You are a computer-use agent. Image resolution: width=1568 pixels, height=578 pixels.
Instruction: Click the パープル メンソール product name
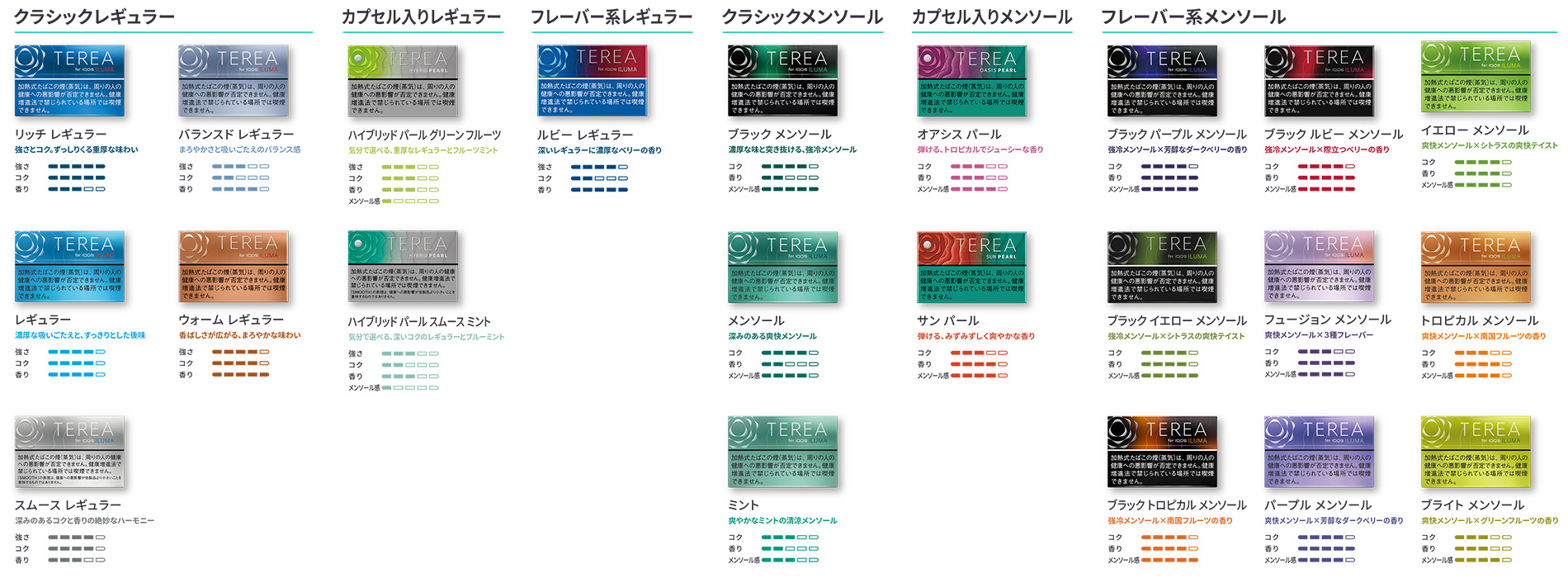tap(1317, 505)
